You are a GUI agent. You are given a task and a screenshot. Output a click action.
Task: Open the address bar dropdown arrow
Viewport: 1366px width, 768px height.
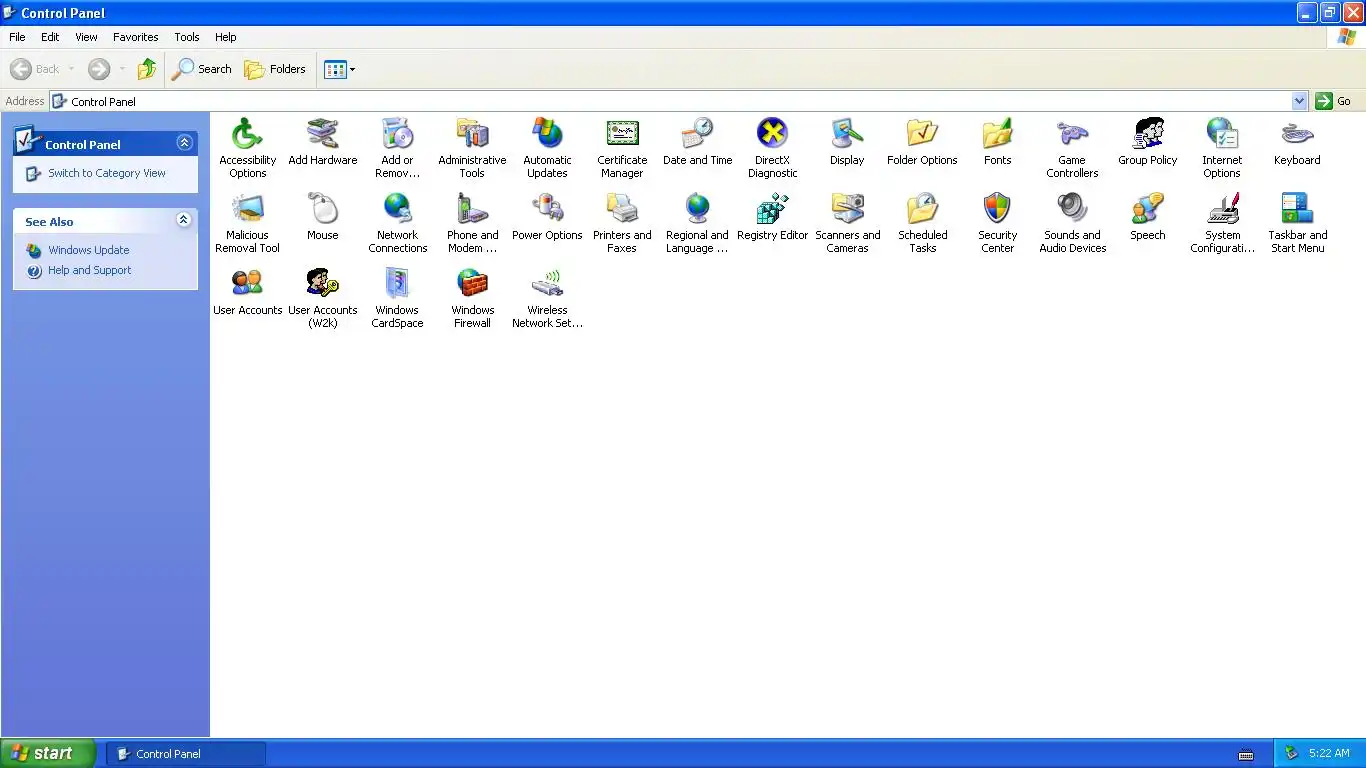1299,101
